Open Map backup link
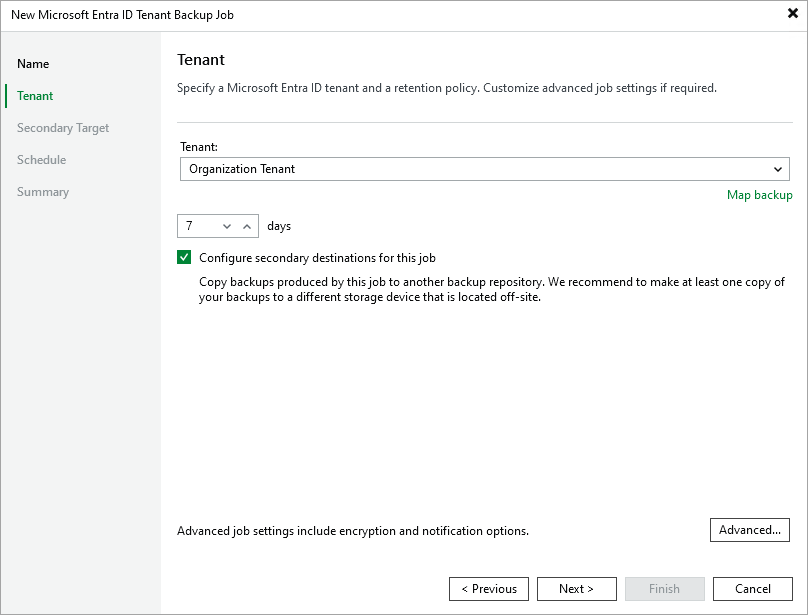This screenshot has width=808, height=615. point(760,195)
